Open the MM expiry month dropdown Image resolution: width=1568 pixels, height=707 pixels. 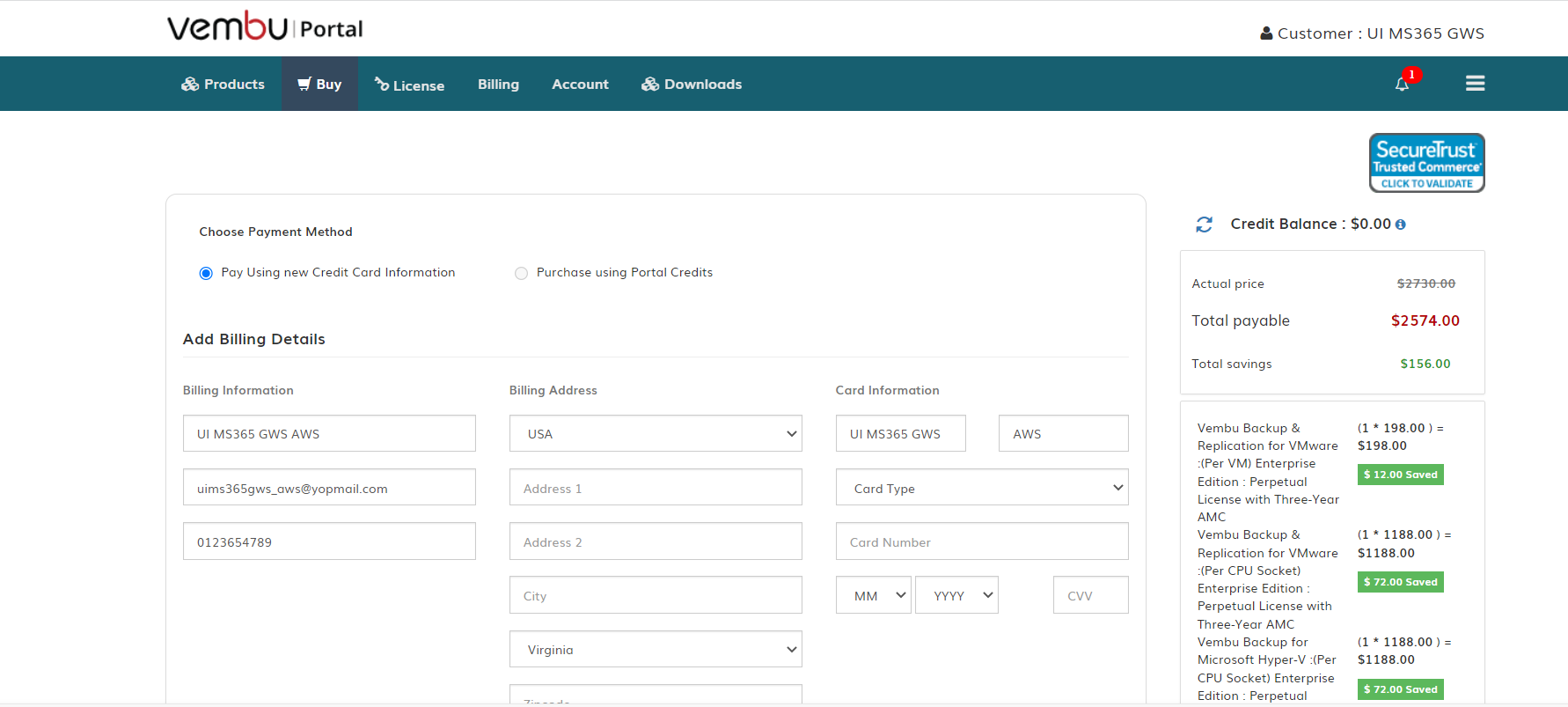[x=873, y=595]
